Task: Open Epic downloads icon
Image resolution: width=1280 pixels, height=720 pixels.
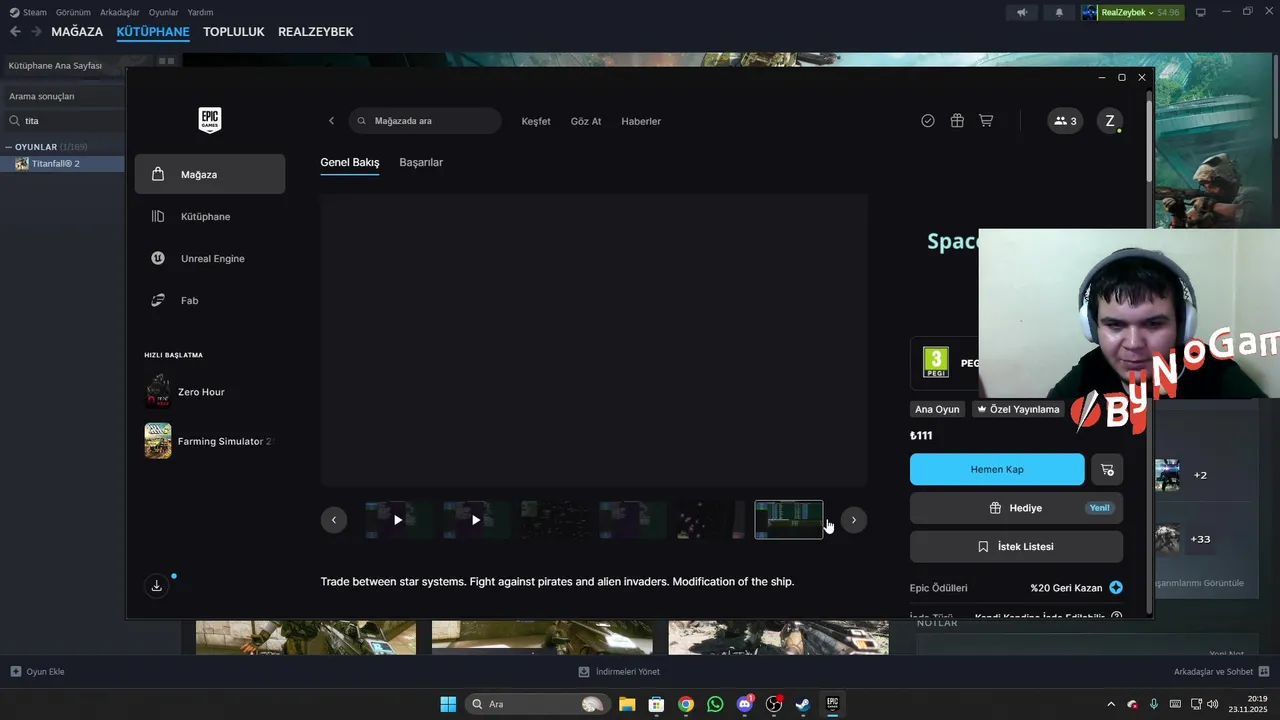Action: [156, 586]
